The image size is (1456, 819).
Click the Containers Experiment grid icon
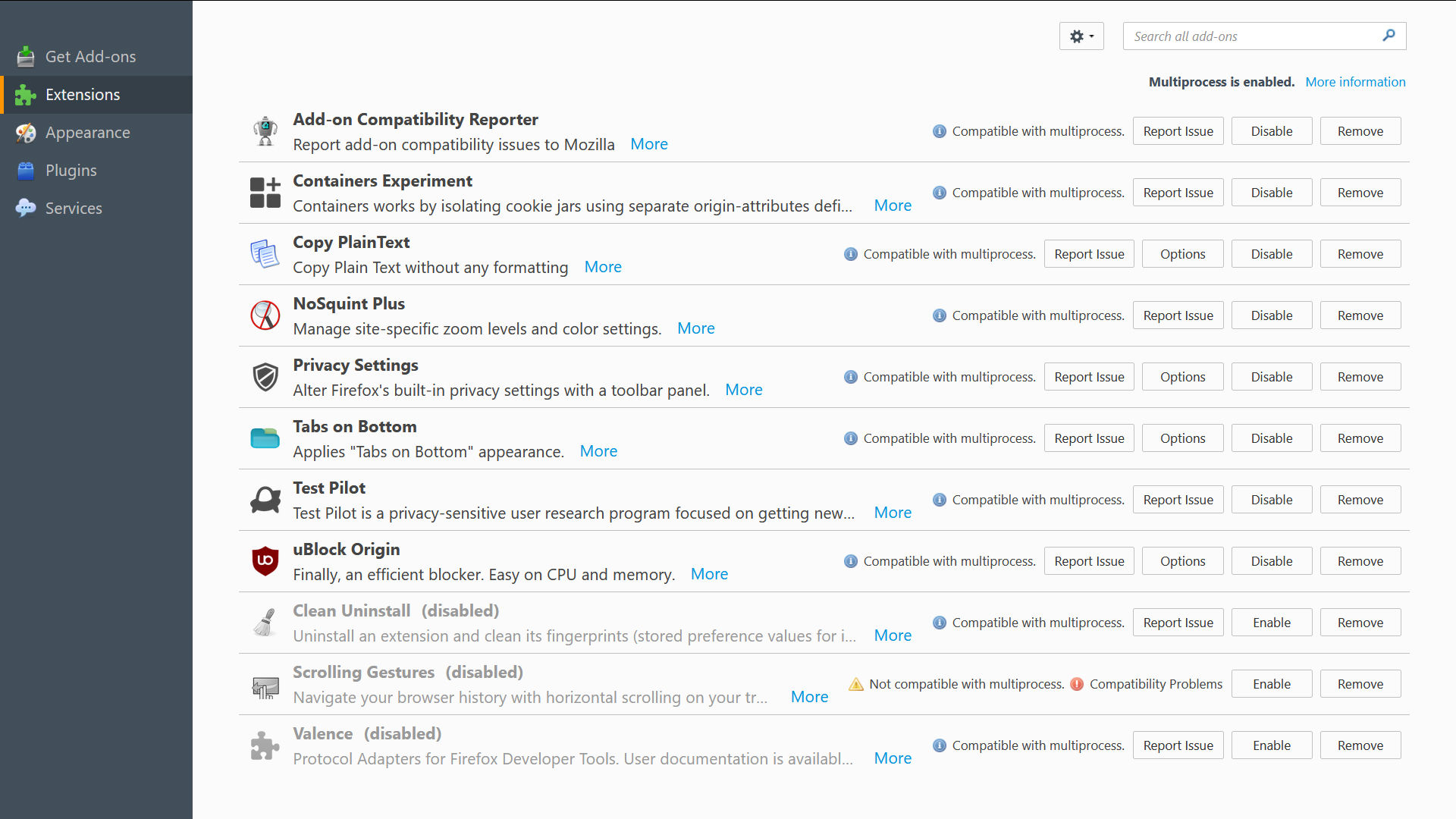(x=265, y=193)
